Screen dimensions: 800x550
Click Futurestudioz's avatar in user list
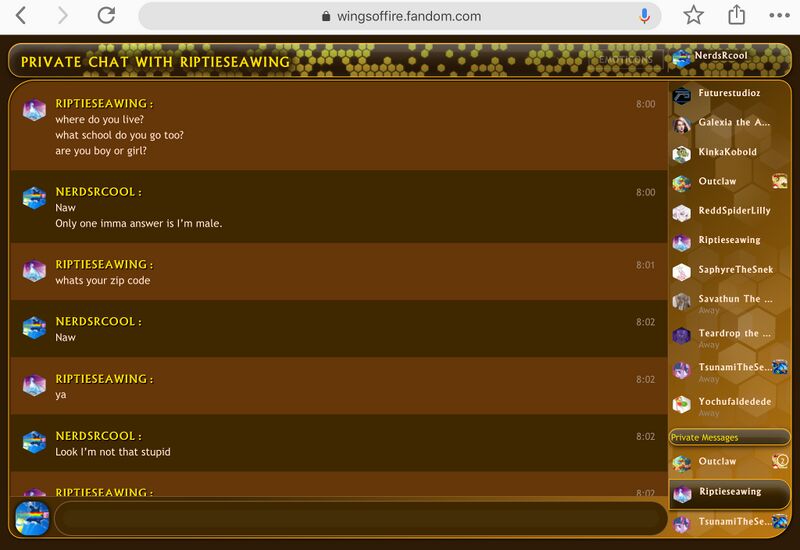682,95
